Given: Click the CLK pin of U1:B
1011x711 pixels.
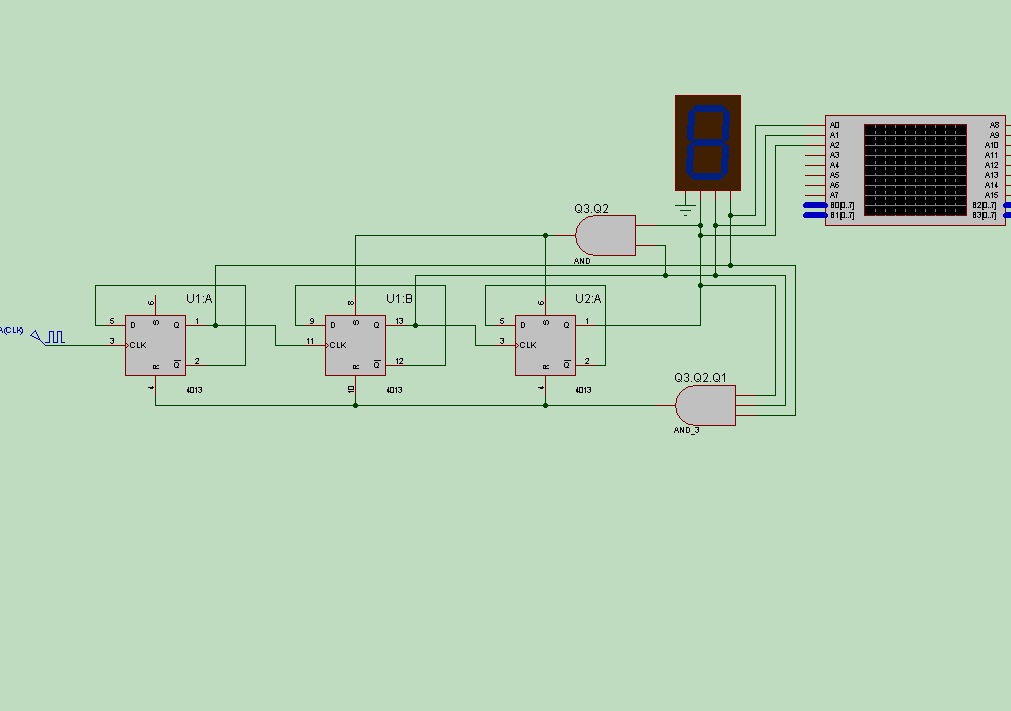Looking at the screenshot, I should [338, 346].
